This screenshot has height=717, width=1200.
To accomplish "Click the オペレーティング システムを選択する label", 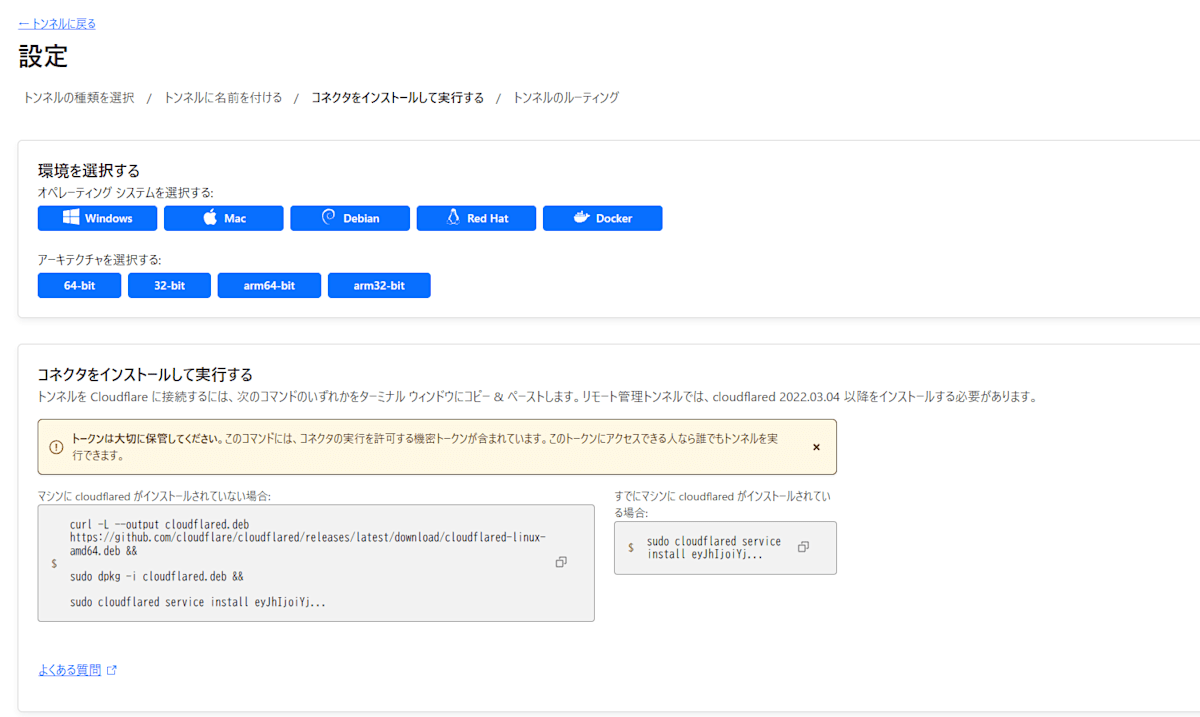I will pyautogui.click(x=126, y=192).
